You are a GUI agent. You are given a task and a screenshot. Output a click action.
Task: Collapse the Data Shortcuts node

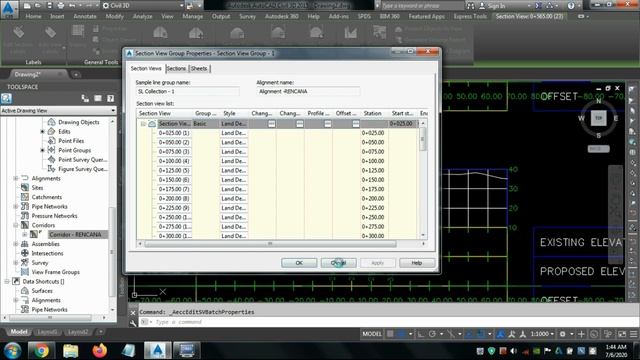[x=7, y=282]
